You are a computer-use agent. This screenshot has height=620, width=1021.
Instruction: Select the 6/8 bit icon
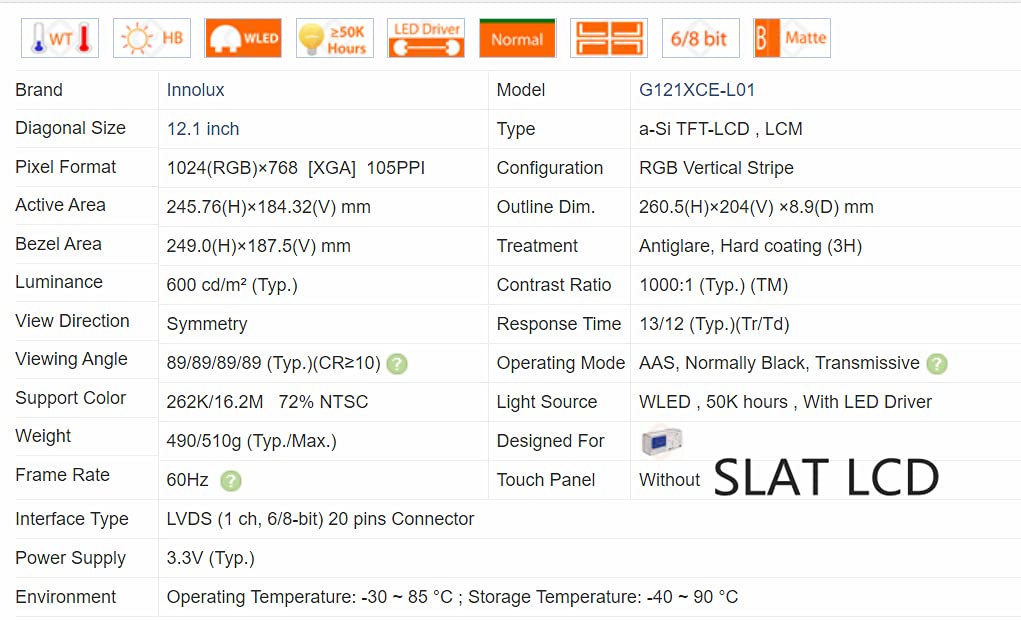pos(701,38)
